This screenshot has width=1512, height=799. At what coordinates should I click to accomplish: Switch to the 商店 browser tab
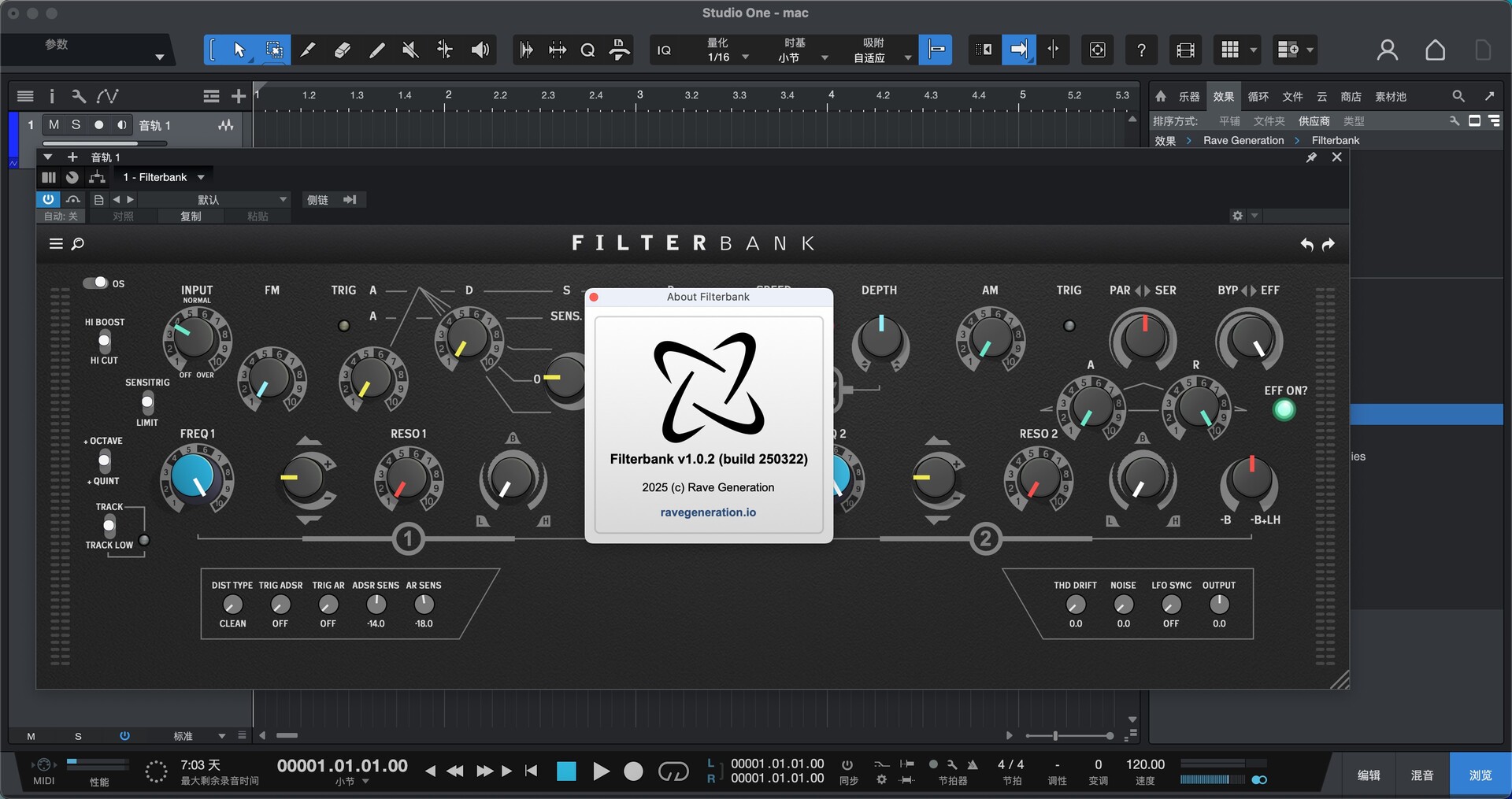click(1351, 97)
